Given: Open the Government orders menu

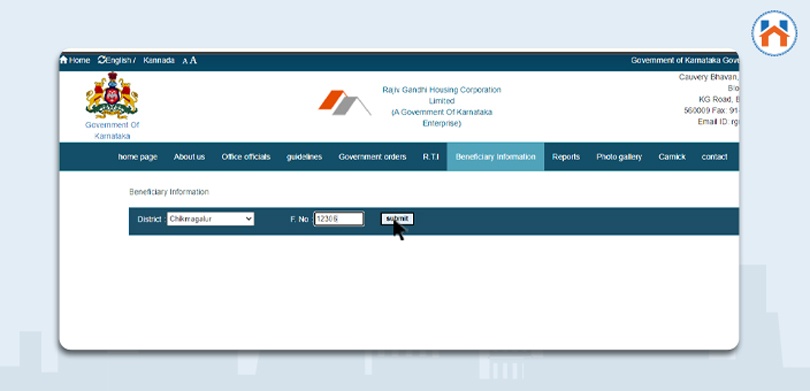Looking at the screenshot, I should (x=372, y=157).
